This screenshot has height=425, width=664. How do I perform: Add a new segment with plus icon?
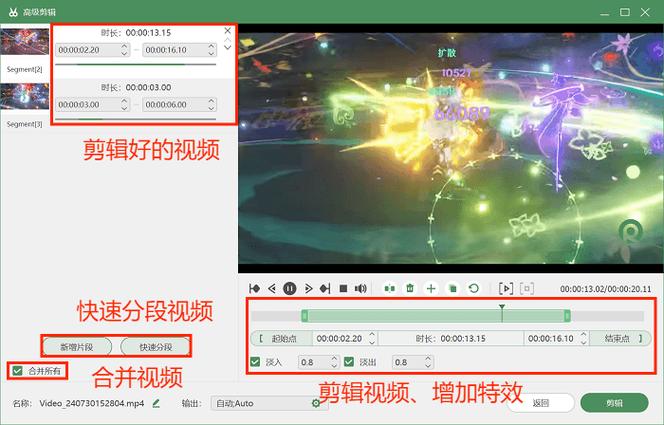point(431,289)
